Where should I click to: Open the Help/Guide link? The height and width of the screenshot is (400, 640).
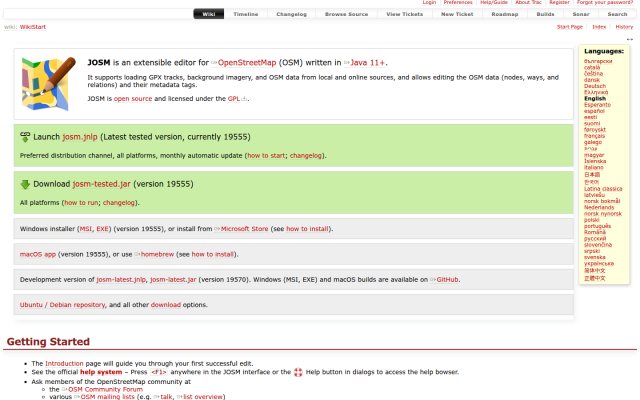click(494, 2)
